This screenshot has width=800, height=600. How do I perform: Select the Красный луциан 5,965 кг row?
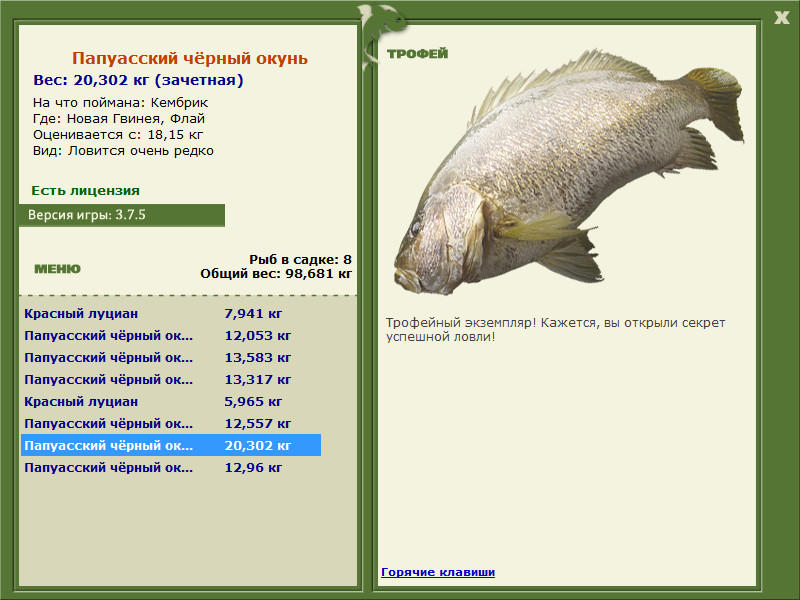click(x=170, y=401)
